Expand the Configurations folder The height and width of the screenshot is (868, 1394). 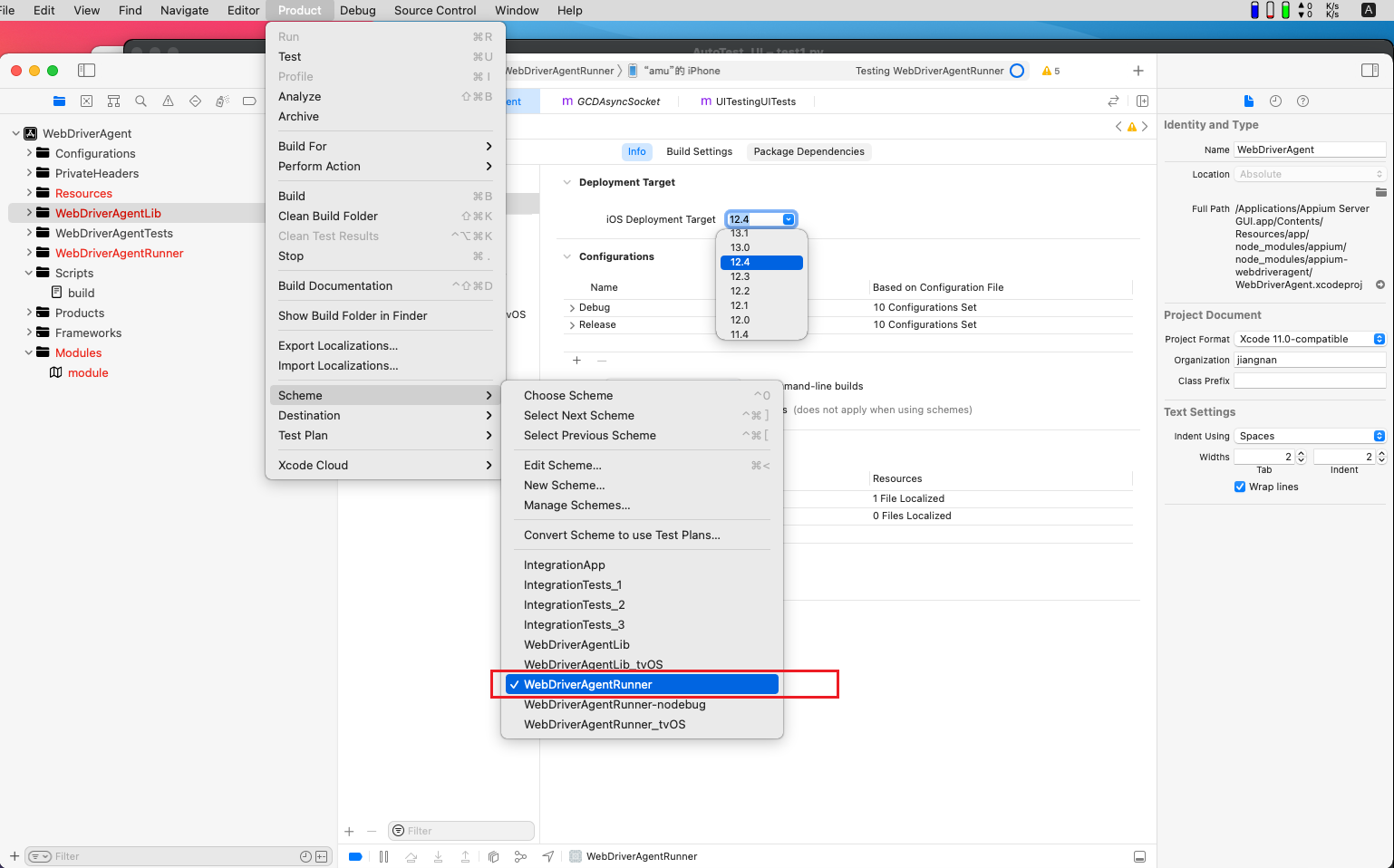(29, 153)
